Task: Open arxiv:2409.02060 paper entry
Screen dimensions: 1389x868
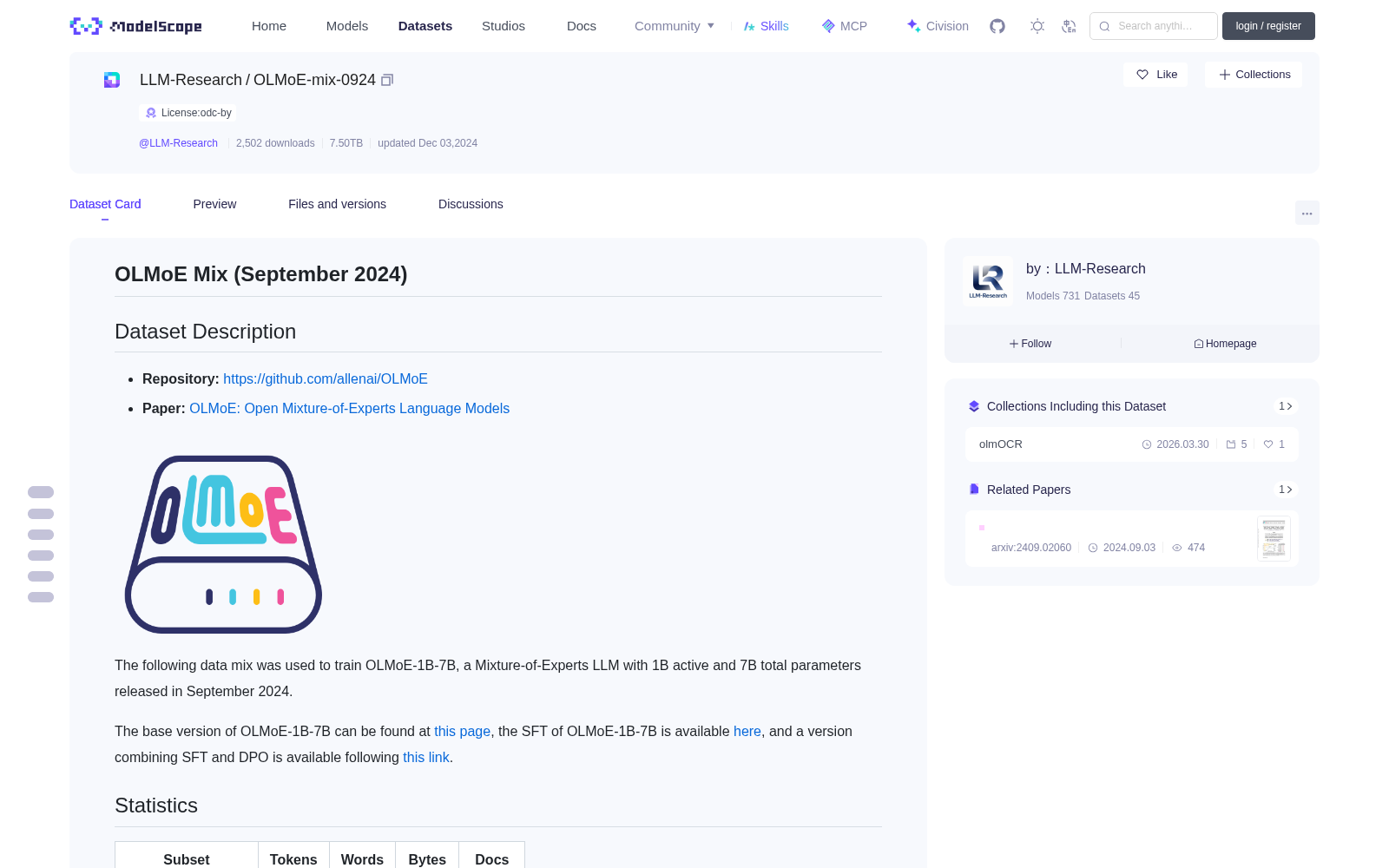Action: (x=1132, y=538)
